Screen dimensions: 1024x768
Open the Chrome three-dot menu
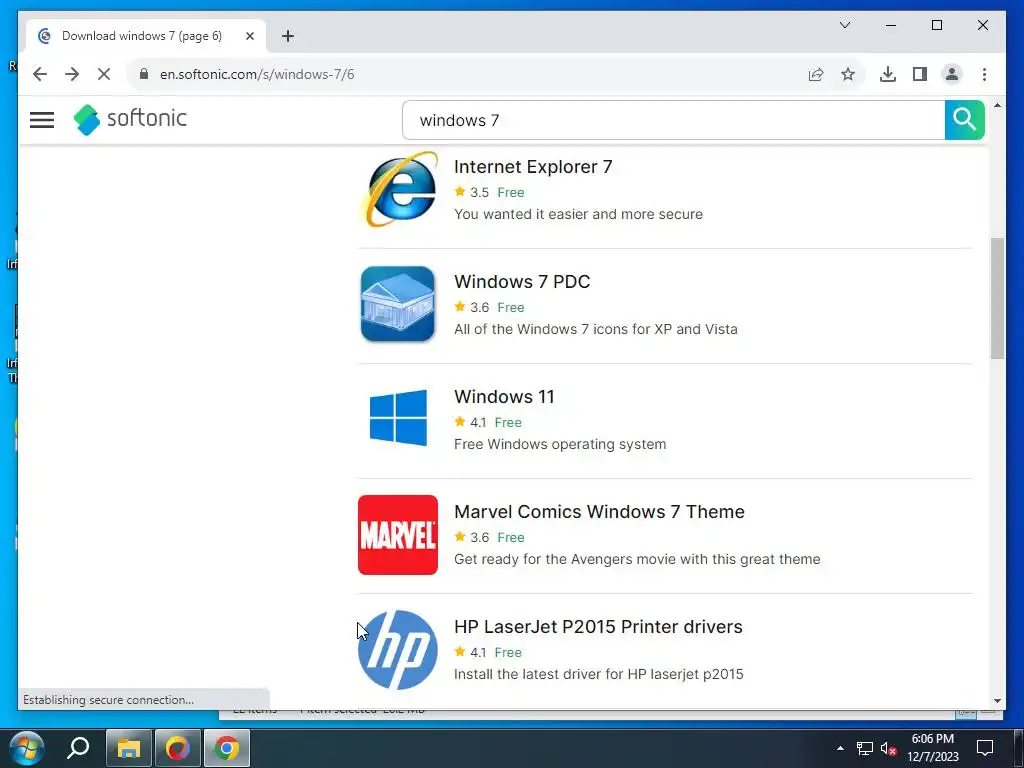click(984, 74)
